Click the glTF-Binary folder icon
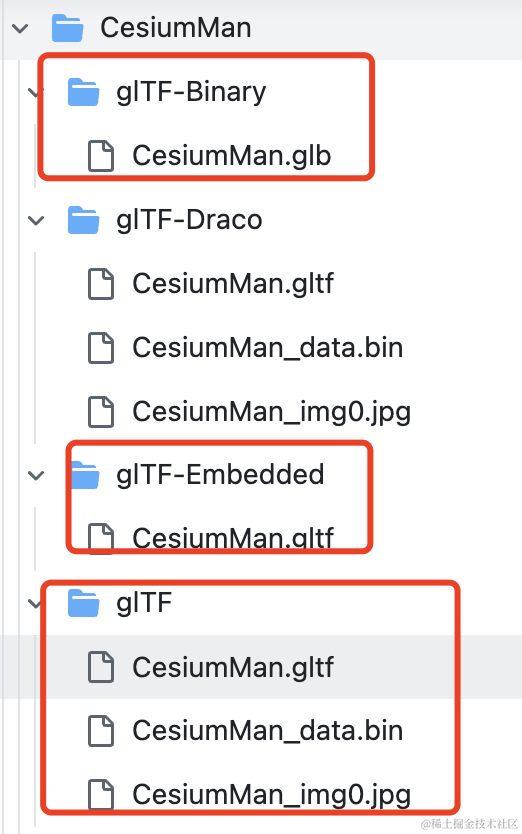The image size is (522, 834). pyautogui.click(x=84, y=91)
